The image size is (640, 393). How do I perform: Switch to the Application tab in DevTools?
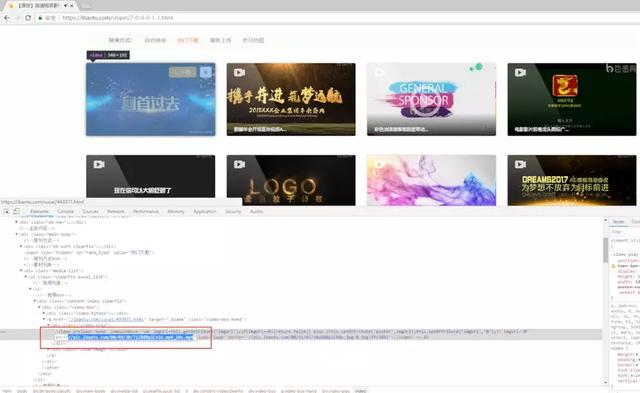coord(204,211)
